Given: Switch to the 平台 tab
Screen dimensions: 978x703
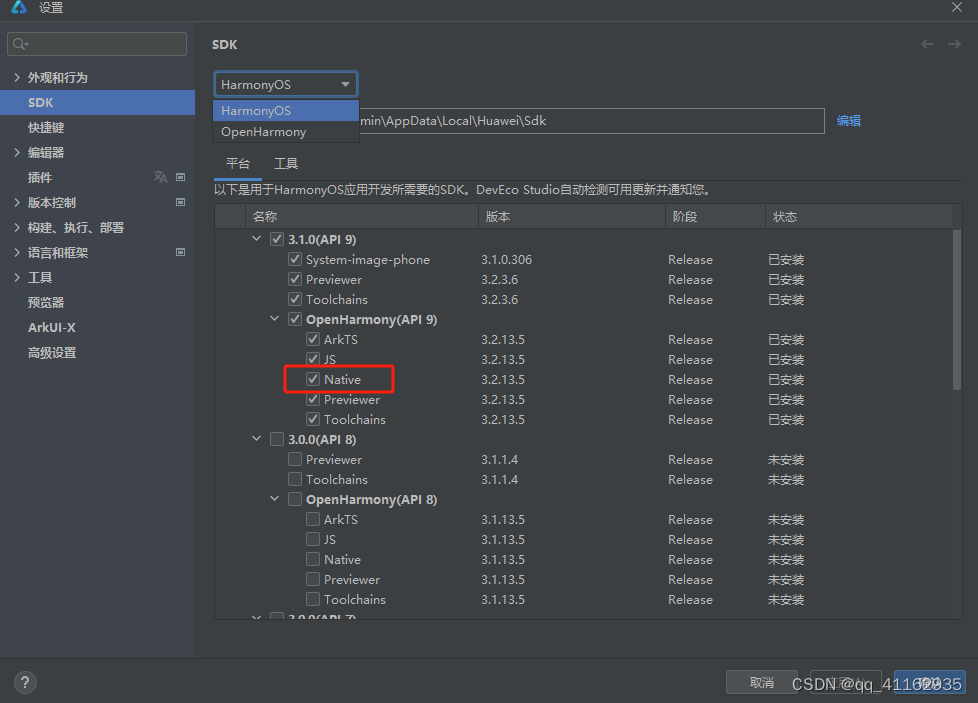Looking at the screenshot, I should [238, 163].
